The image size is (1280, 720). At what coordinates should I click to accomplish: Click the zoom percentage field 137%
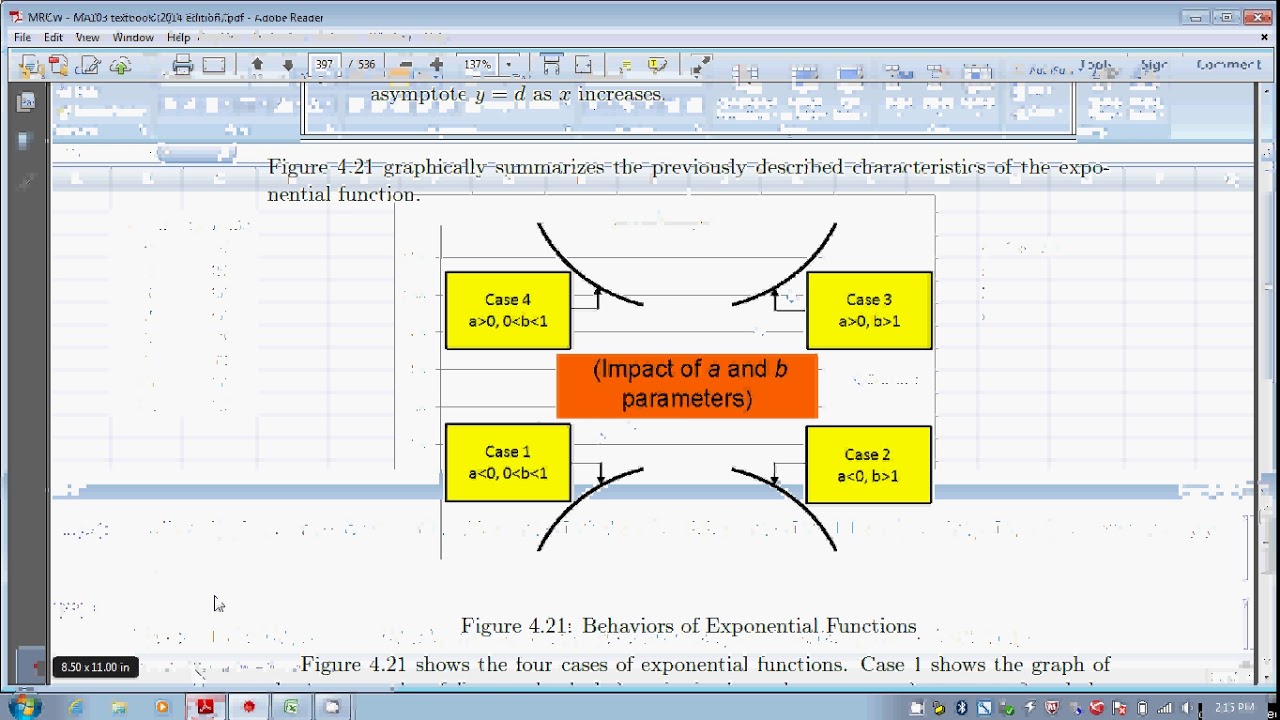pyautogui.click(x=477, y=65)
